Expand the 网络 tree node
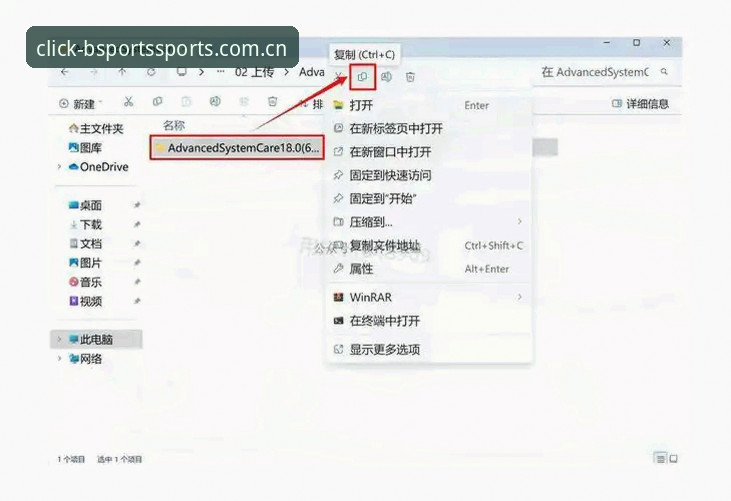The height and width of the screenshot is (501, 731). [59, 358]
